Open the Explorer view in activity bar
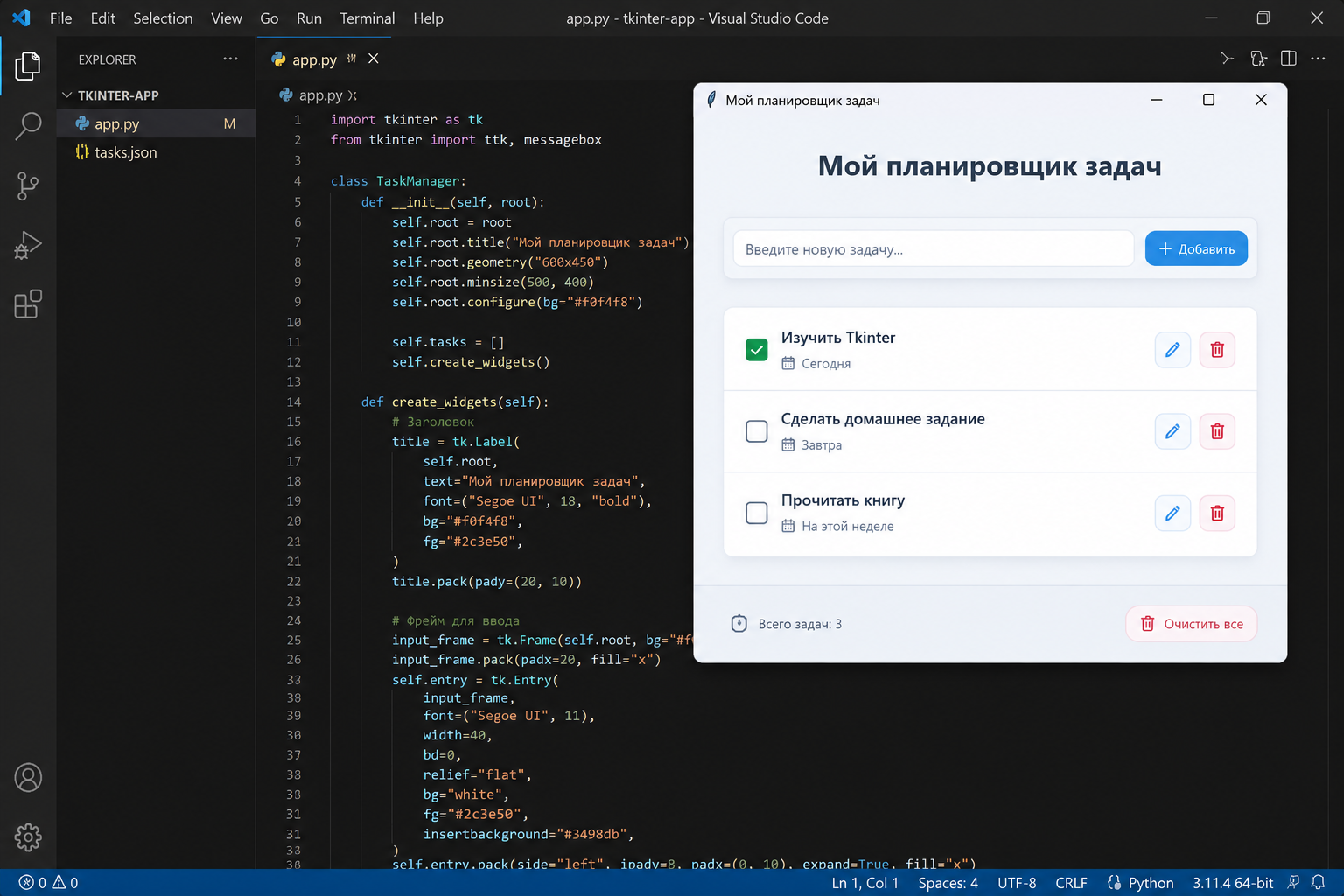The image size is (1344, 896). click(x=28, y=66)
